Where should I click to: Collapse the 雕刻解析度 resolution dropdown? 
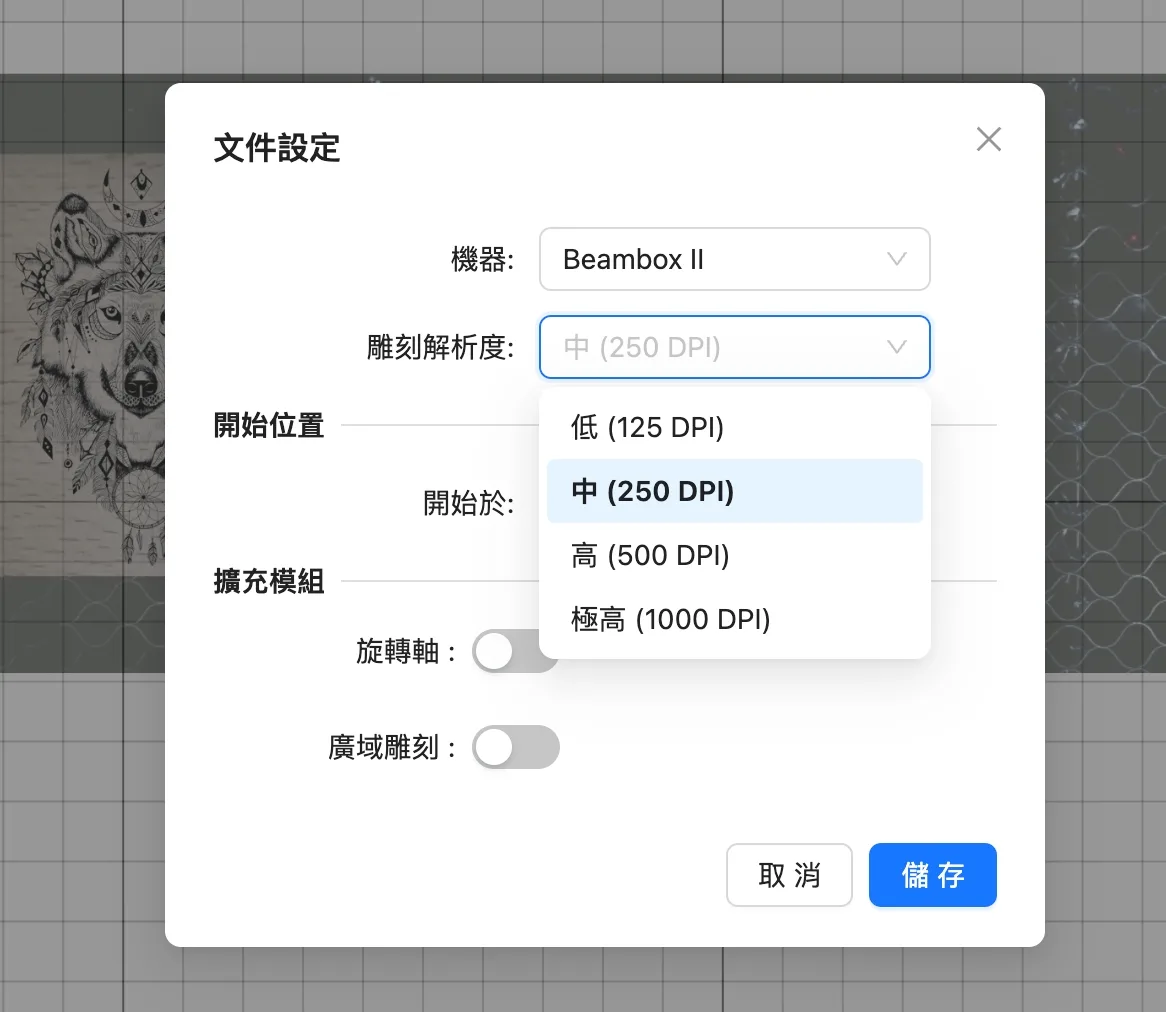(x=735, y=347)
